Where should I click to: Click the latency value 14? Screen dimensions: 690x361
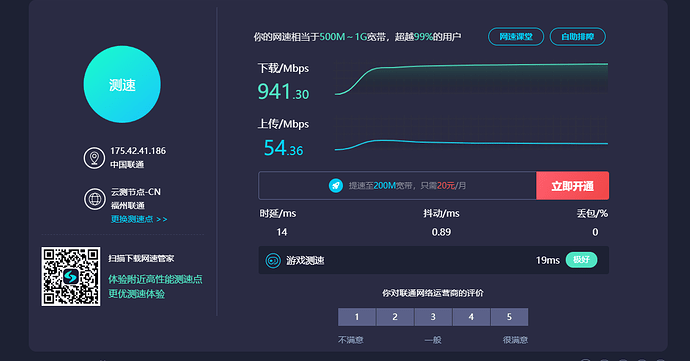pyautogui.click(x=282, y=232)
